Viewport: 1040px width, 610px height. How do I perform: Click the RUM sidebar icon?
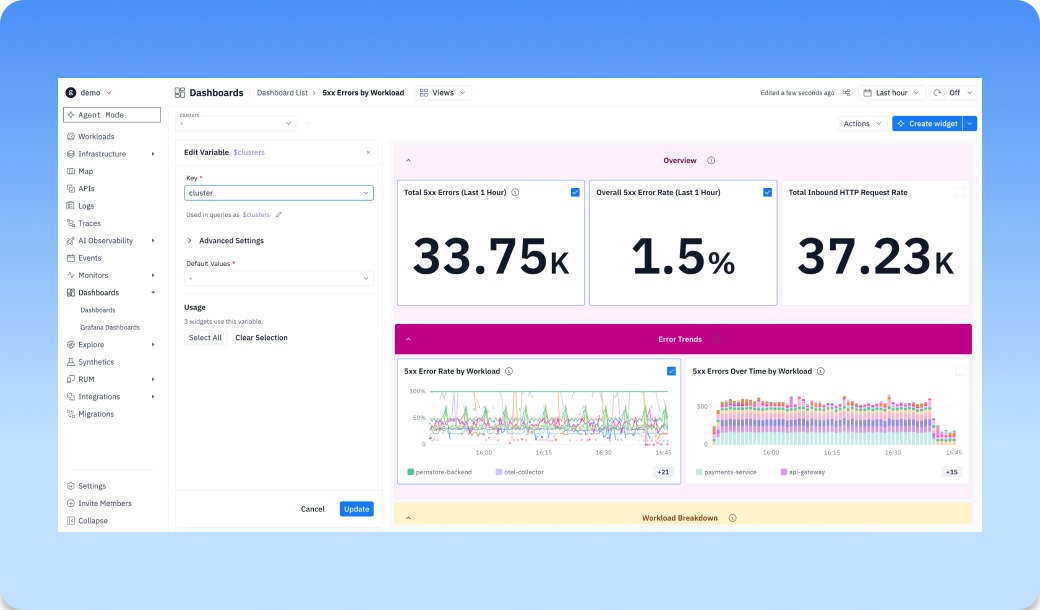pyautogui.click(x=71, y=379)
